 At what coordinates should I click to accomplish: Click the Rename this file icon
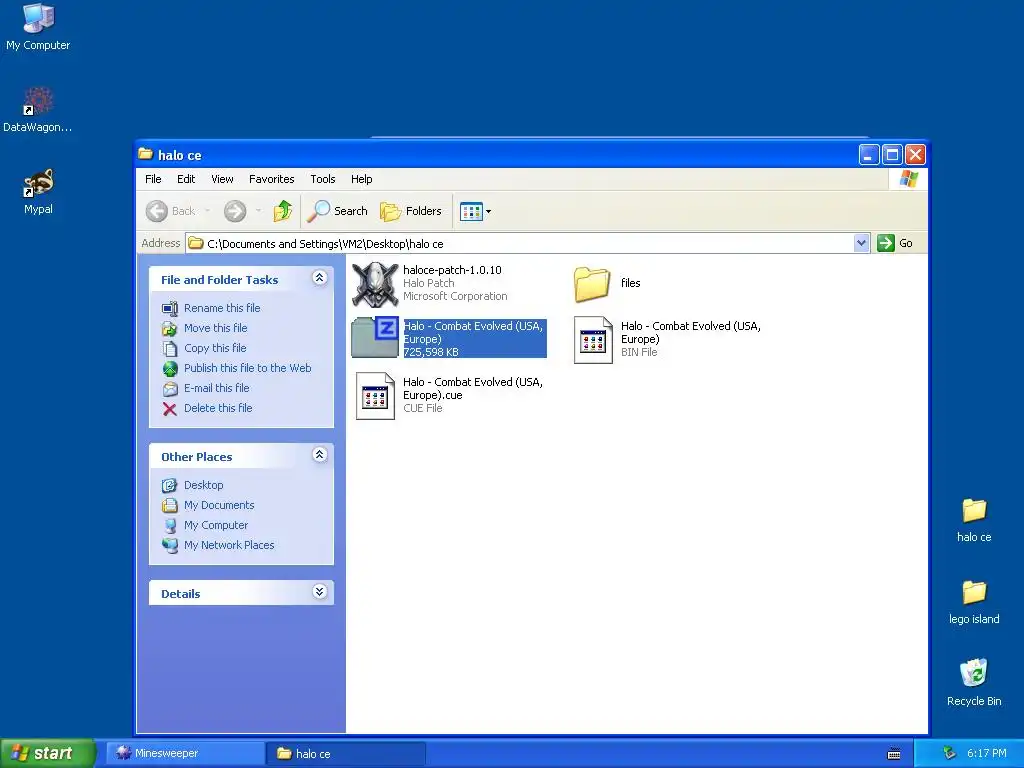[170, 308]
